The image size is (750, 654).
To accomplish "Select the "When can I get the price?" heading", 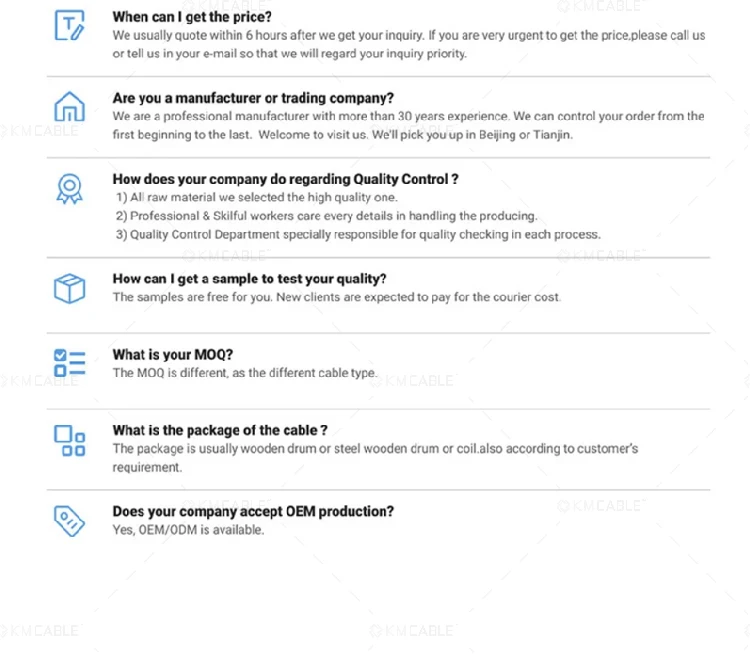I will (x=192, y=17).
